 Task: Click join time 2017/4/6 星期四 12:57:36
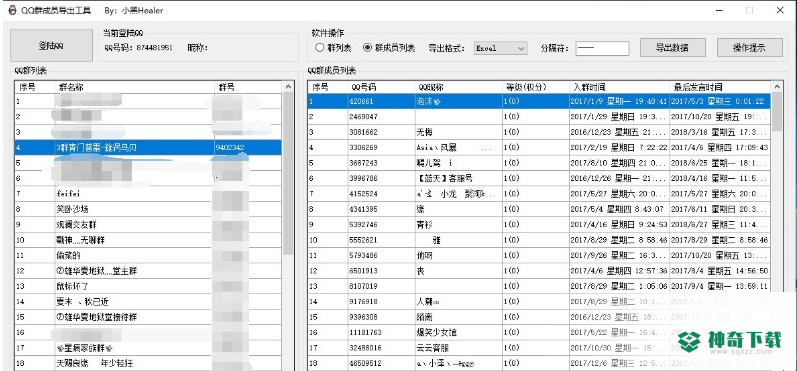[618, 271]
